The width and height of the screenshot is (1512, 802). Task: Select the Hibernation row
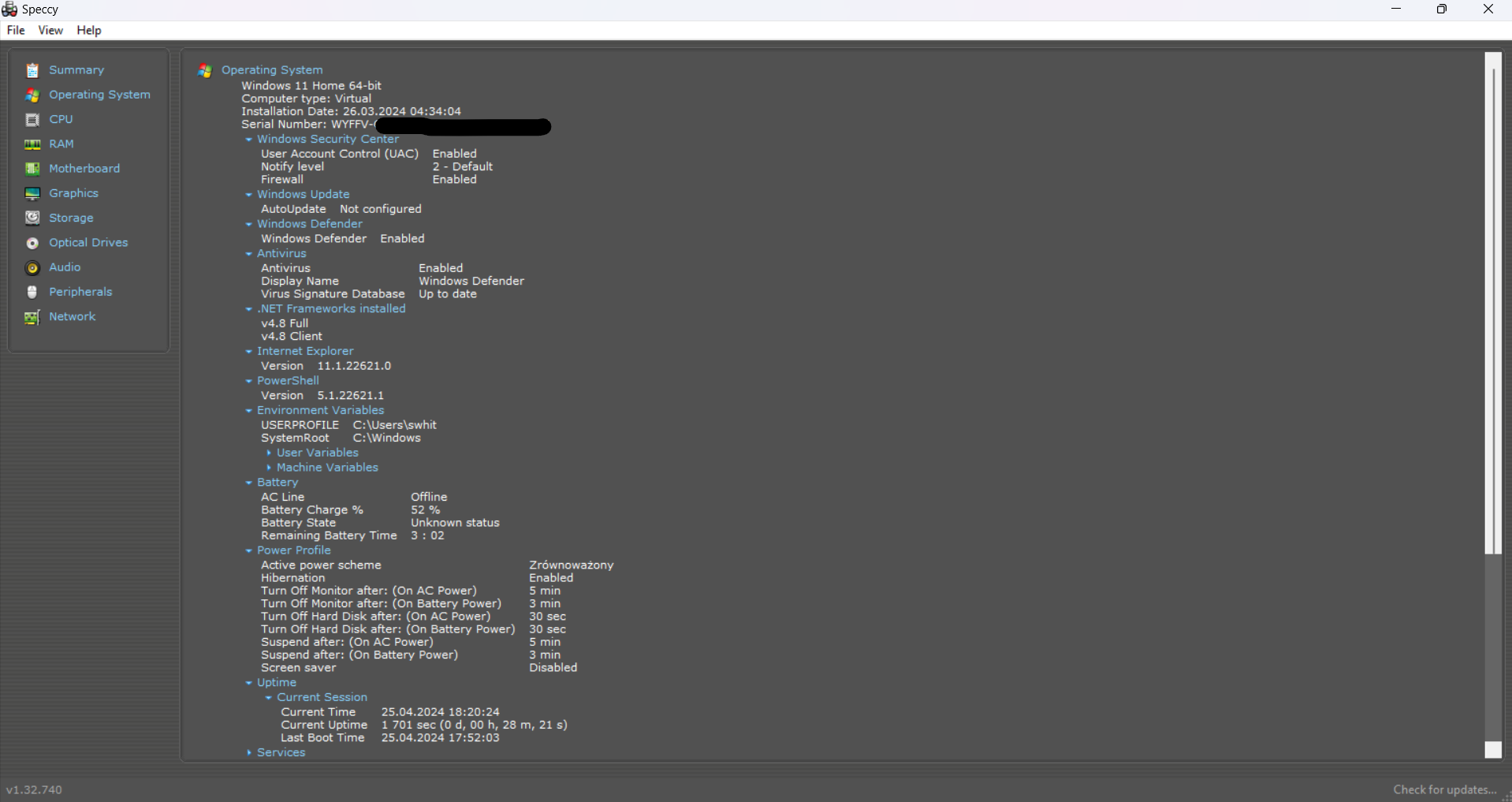(418, 578)
